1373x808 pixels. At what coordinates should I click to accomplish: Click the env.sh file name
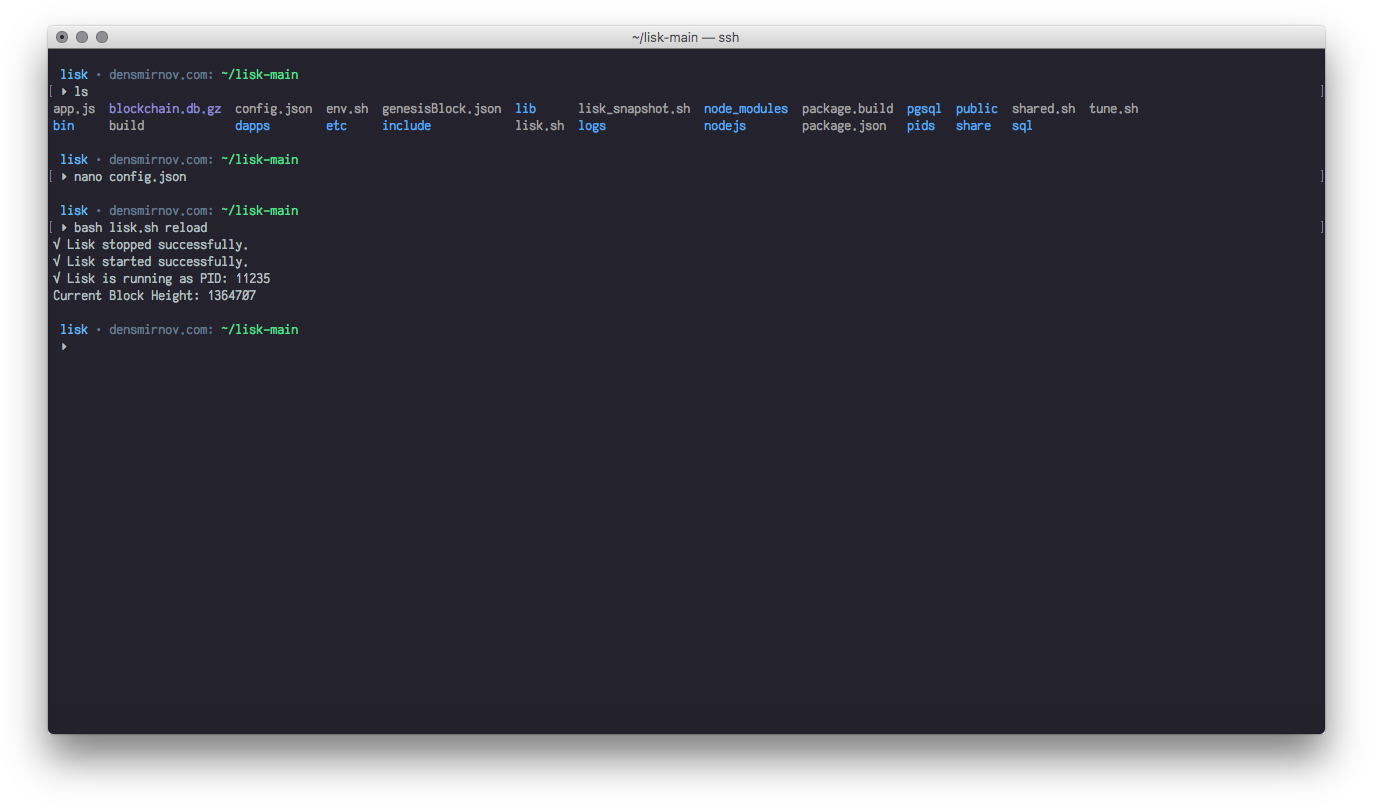pyautogui.click(x=347, y=109)
